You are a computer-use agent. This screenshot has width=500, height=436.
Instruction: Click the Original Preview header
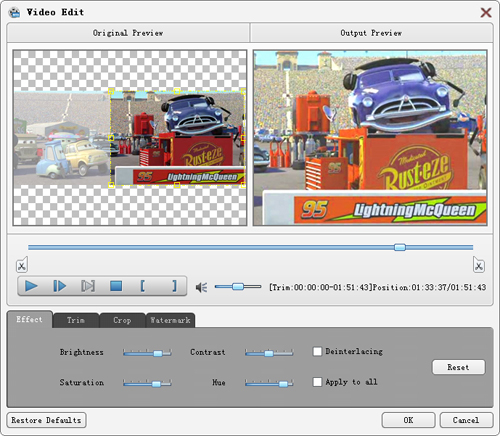(x=128, y=33)
